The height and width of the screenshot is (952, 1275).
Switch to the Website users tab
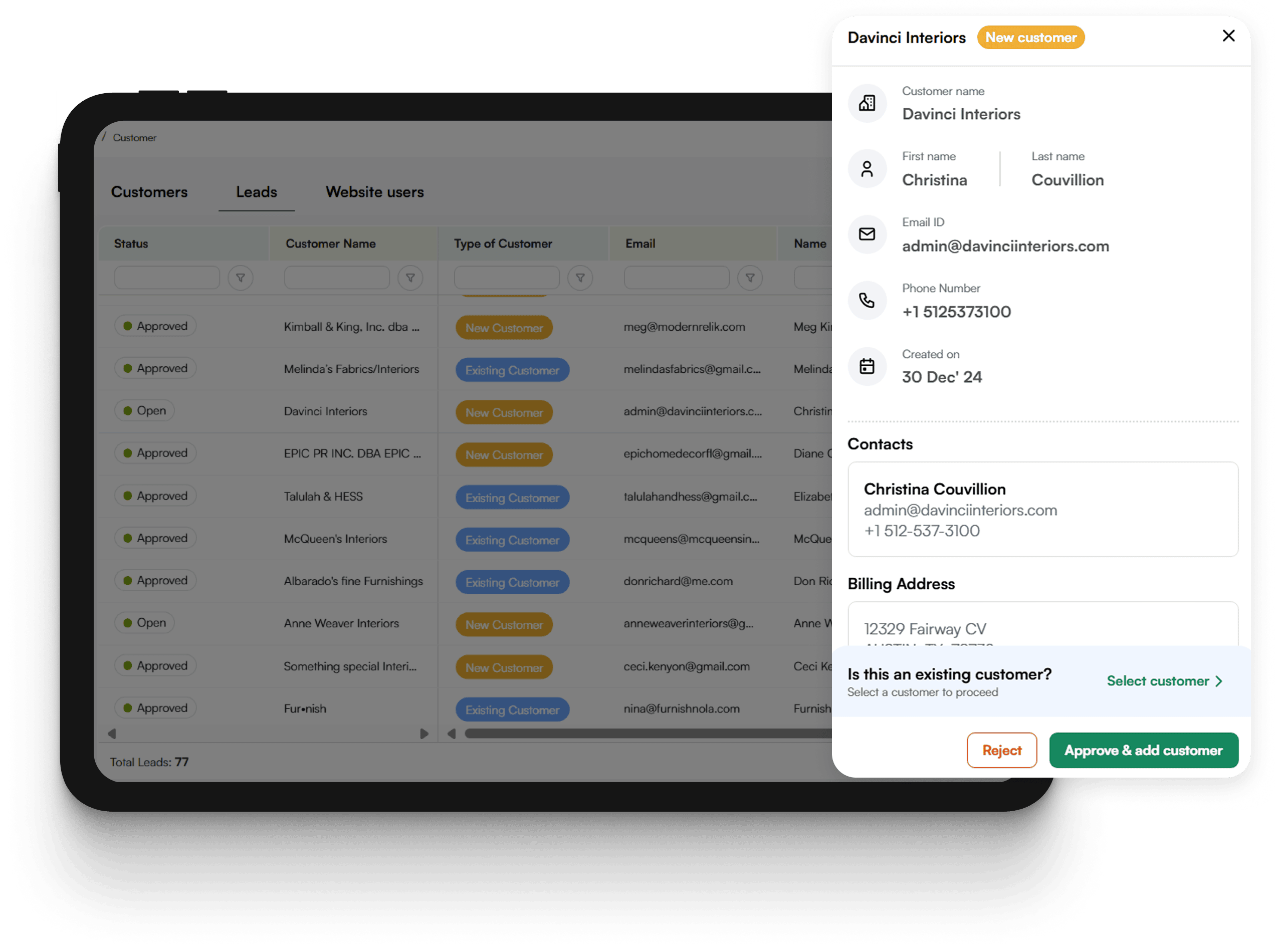(374, 192)
